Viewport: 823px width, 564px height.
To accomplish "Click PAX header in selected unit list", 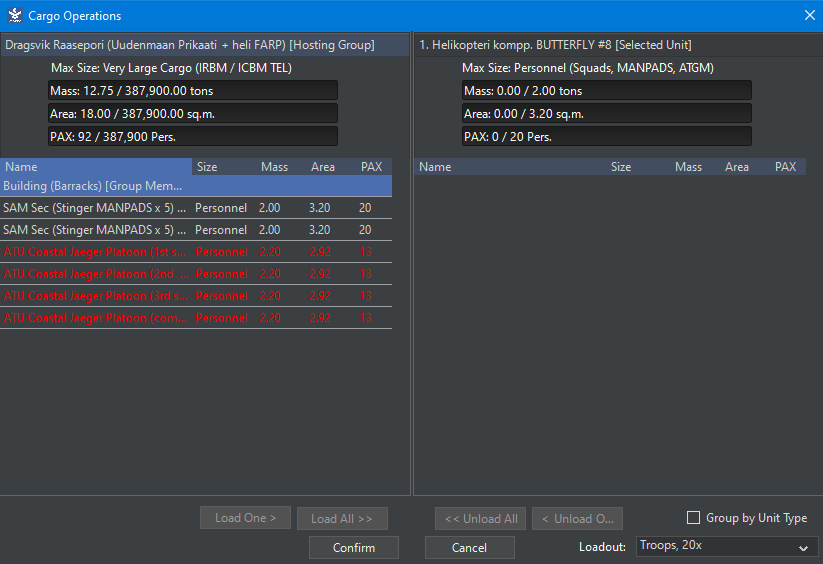I will point(788,166).
